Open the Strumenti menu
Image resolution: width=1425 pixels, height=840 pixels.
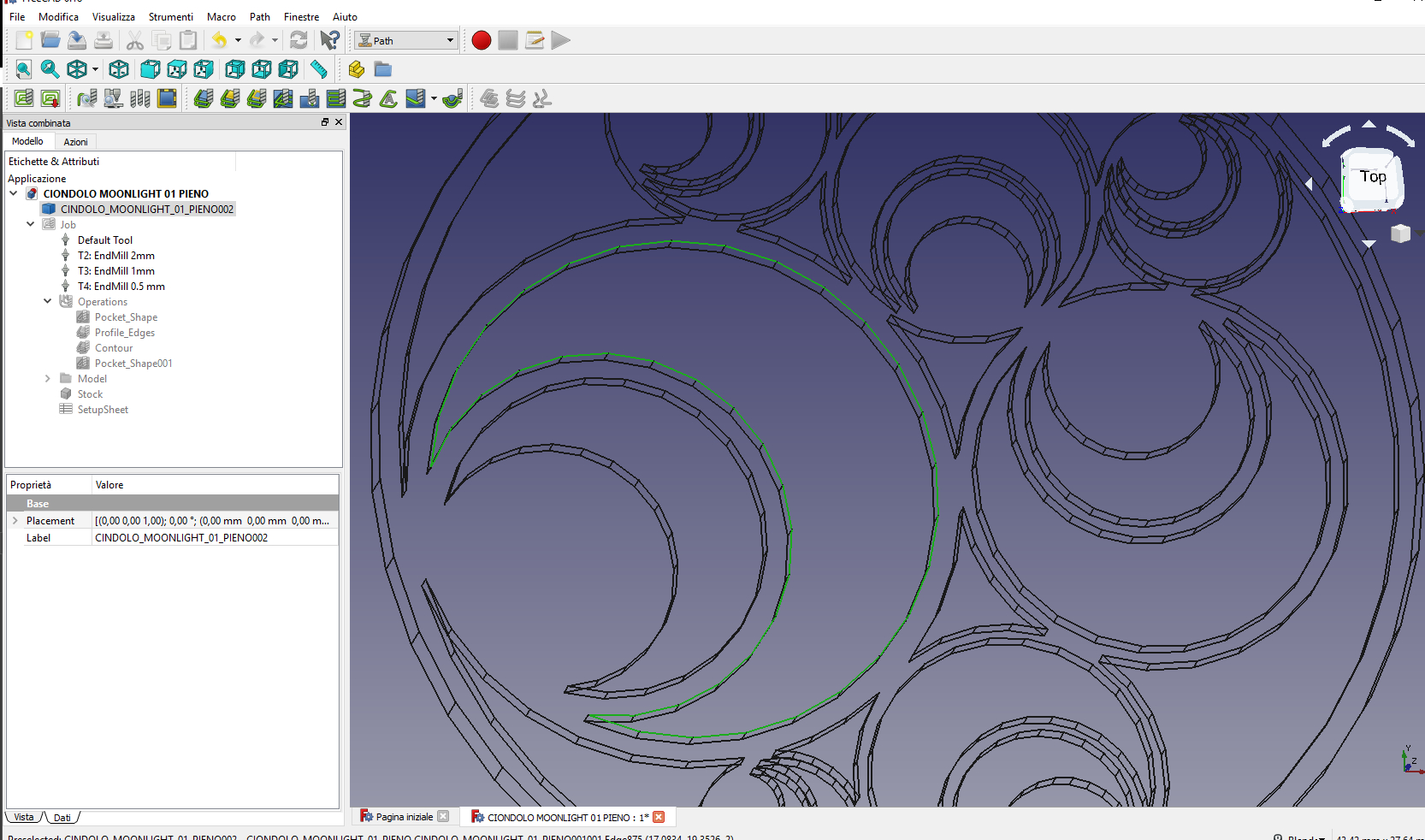[x=171, y=16]
